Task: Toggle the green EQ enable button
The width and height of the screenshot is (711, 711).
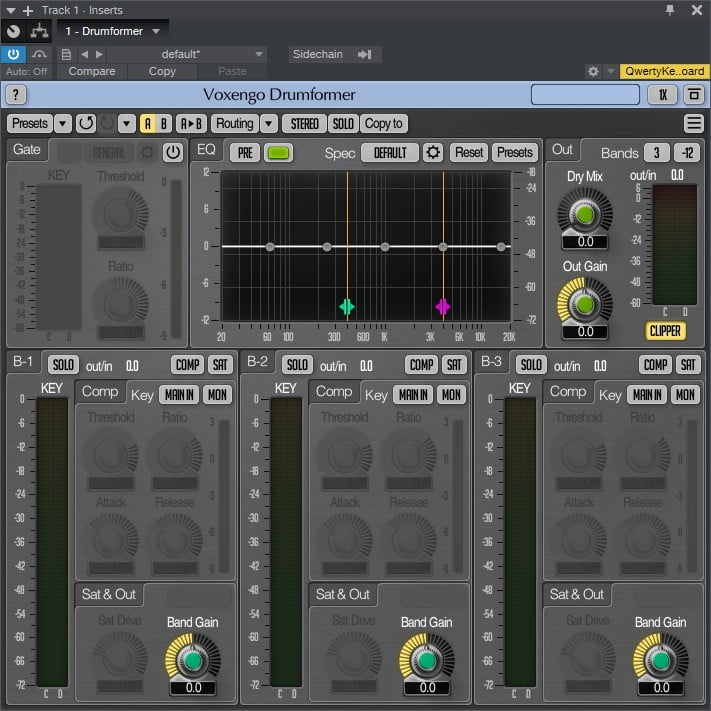Action: coord(279,153)
